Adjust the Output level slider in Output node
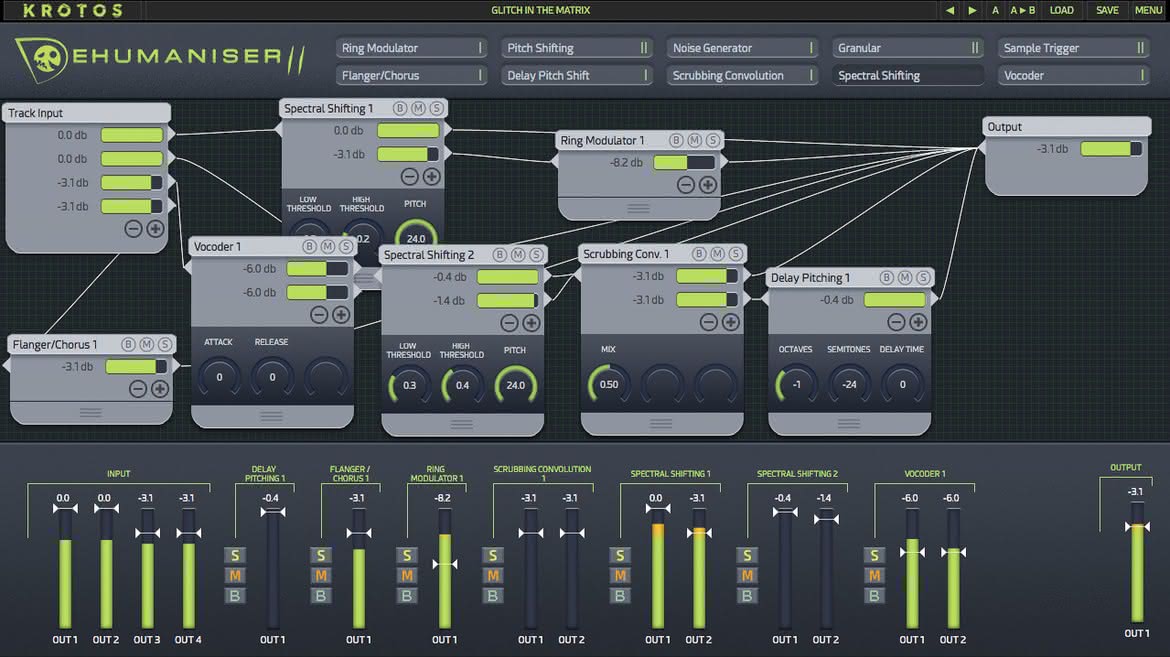This screenshot has height=657, width=1170. pyautogui.click(x=1111, y=149)
